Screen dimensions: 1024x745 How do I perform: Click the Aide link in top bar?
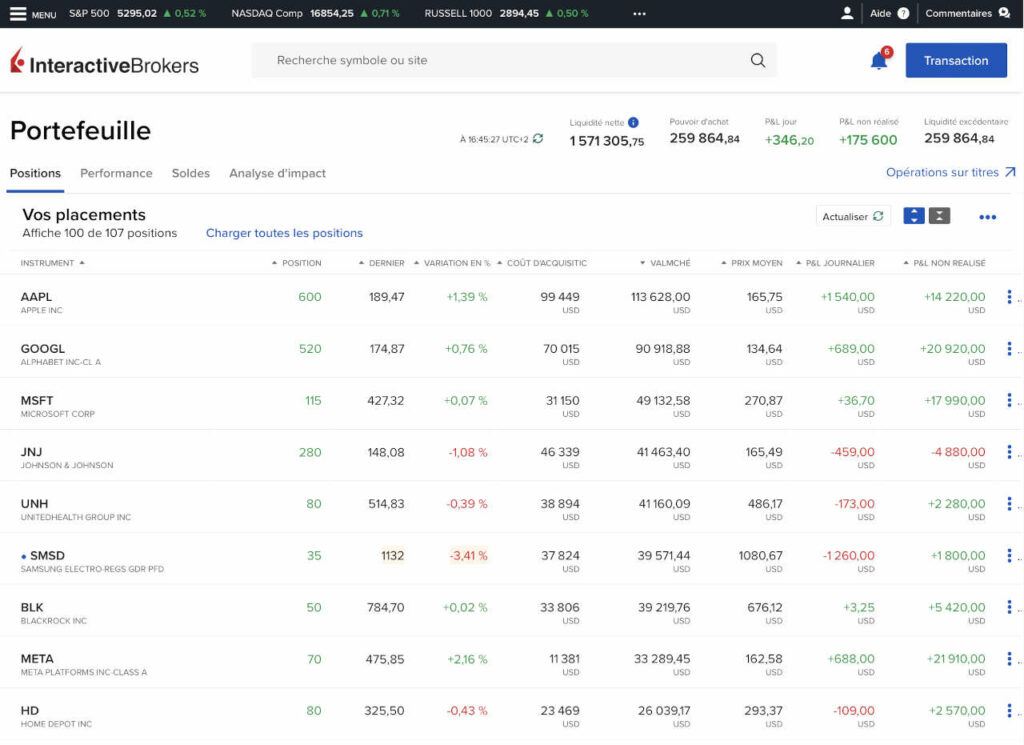pos(880,13)
